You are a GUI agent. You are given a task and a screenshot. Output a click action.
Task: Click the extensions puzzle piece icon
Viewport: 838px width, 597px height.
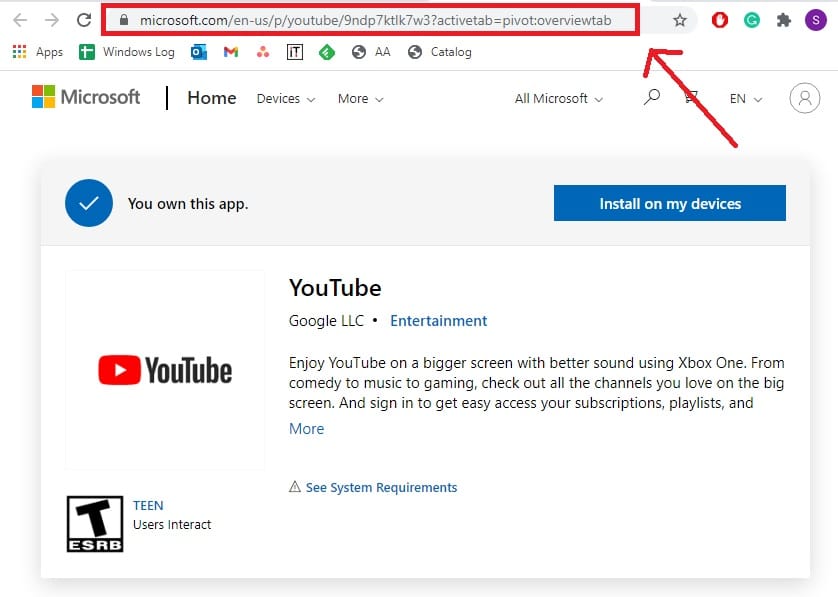point(783,20)
